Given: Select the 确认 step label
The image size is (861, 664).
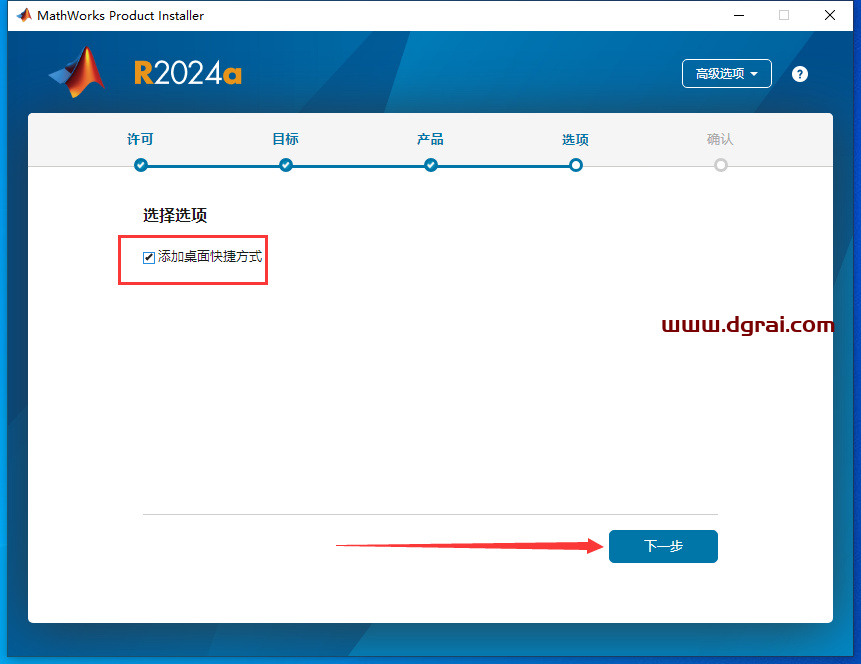Looking at the screenshot, I should (x=720, y=139).
